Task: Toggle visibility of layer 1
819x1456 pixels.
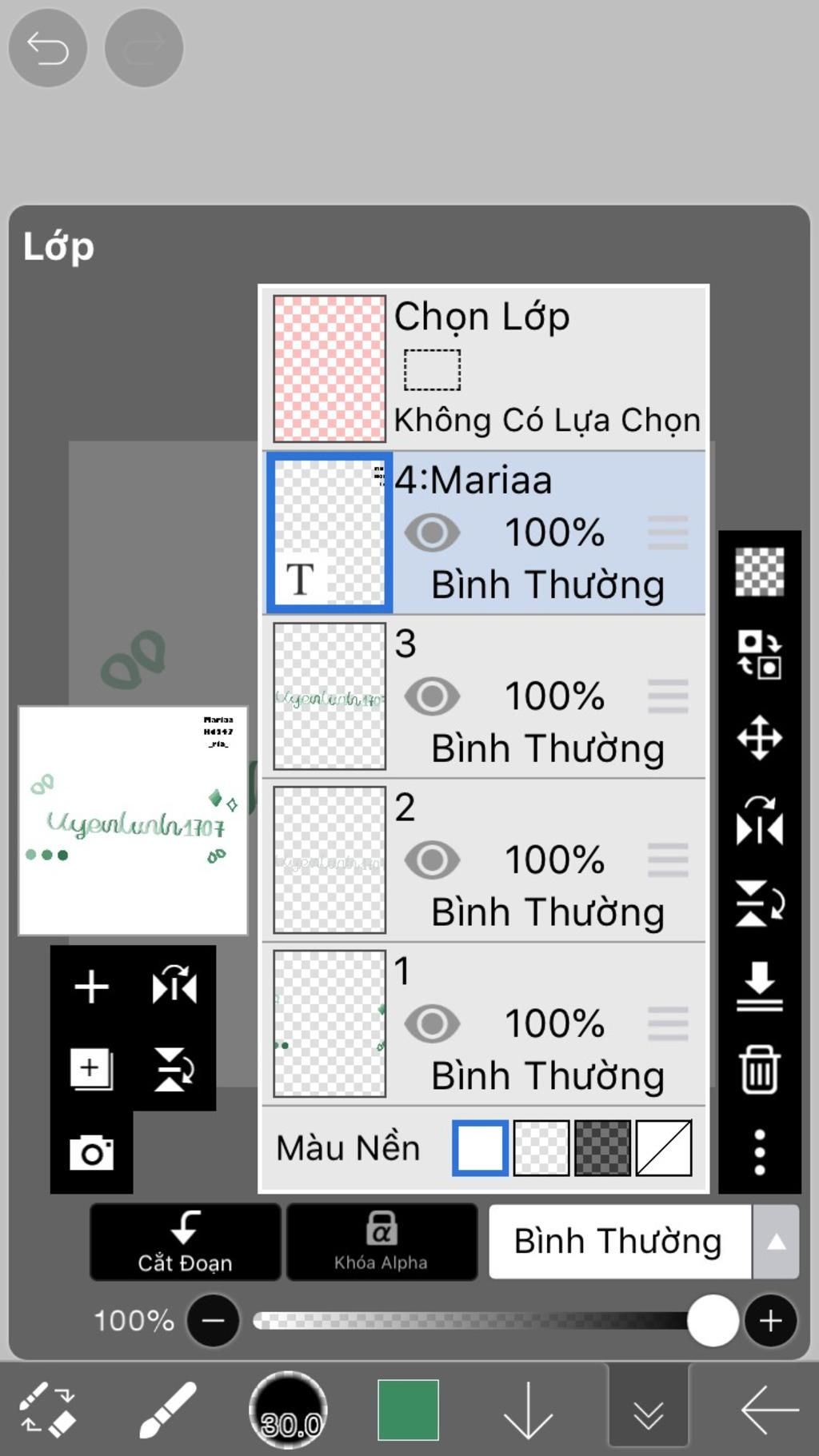Action: click(x=432, y=1023)
